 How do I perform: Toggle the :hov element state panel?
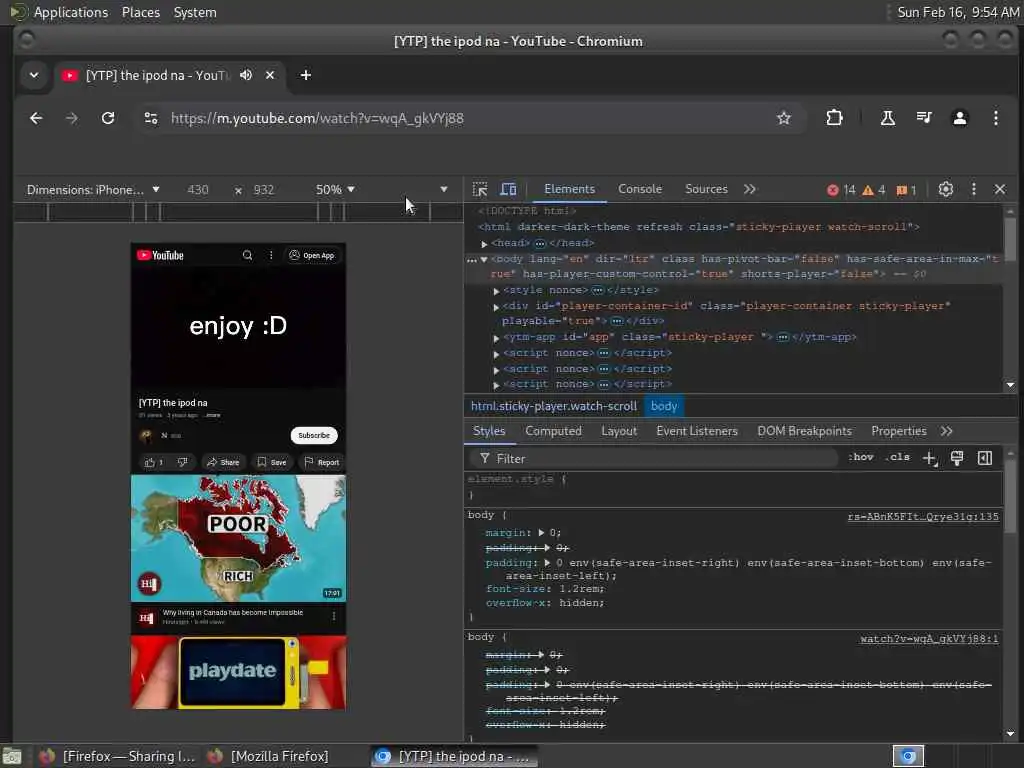click(x=861, y=458)
